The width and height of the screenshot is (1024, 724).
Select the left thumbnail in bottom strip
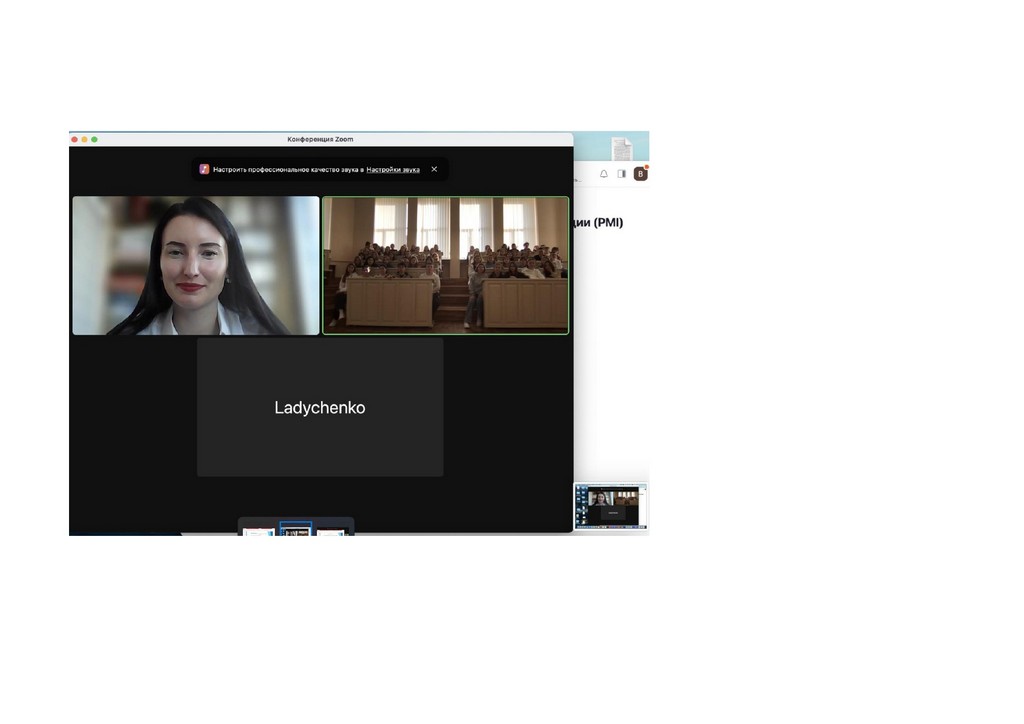coord(259,531)
